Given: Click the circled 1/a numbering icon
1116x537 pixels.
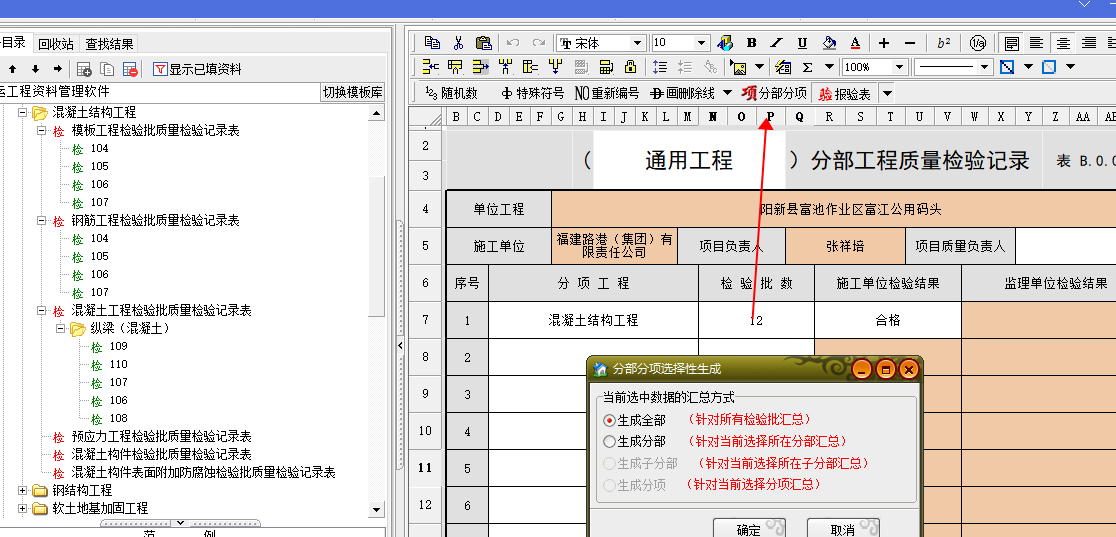Looking at the screenshot, I should pos(979,43).
